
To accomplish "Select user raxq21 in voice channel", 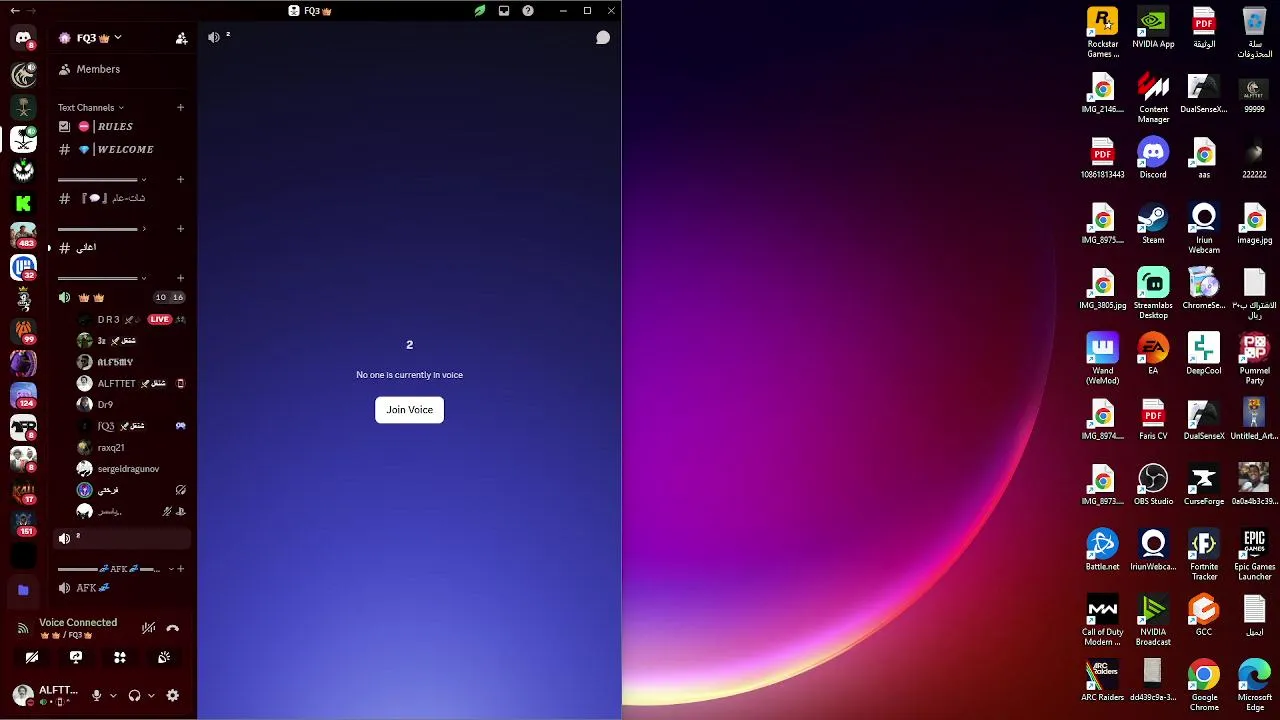I will coord(132,447).
